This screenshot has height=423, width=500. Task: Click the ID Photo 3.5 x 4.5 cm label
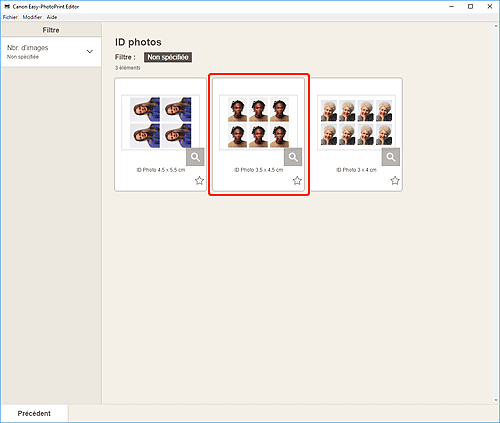click(x=258, y=170)
